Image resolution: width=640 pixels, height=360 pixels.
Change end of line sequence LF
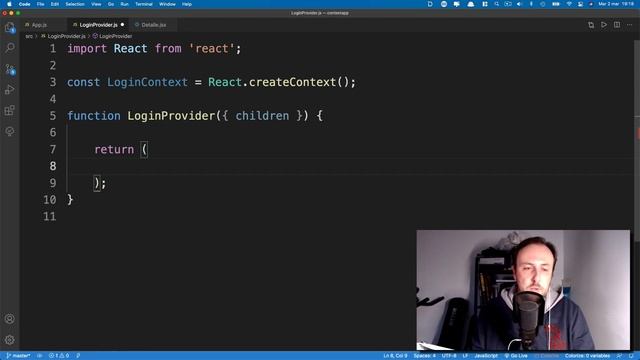pyautogui.click(x=465, y=356)
